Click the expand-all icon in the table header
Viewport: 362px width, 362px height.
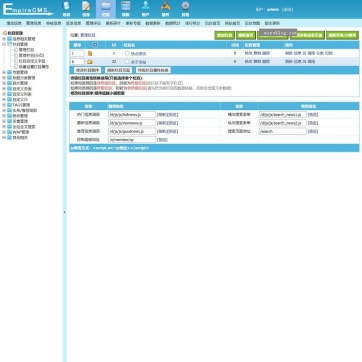point(95,45)
